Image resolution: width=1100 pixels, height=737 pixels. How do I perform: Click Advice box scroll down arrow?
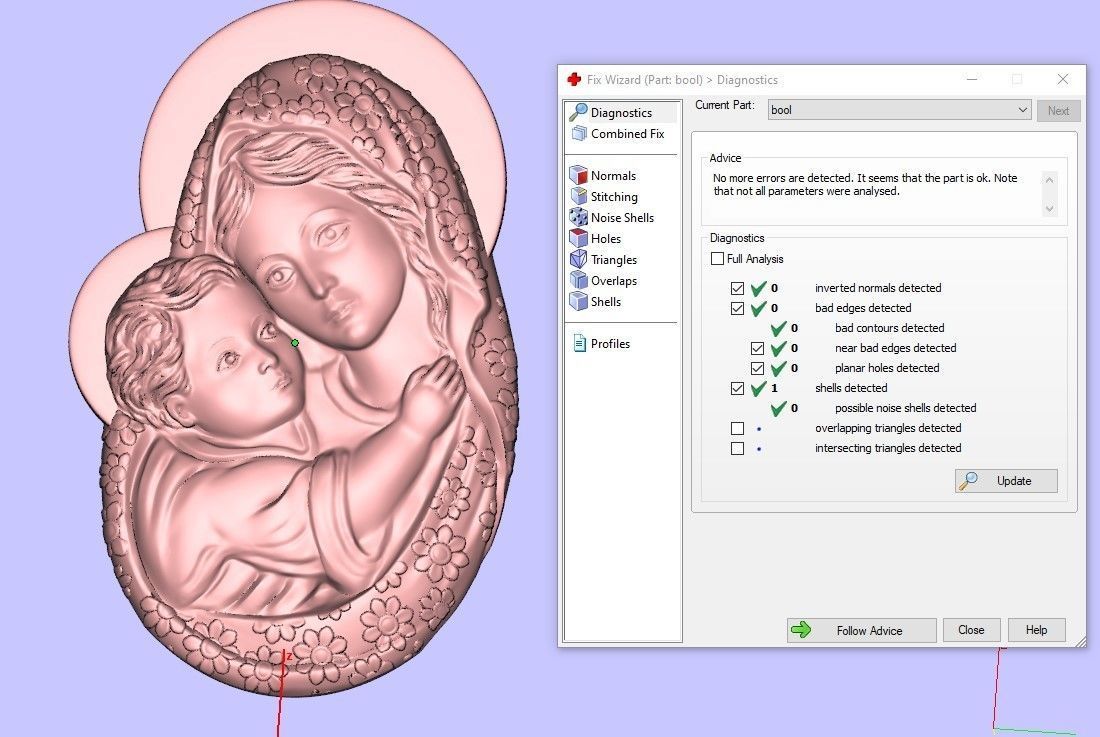[1049, 208]
